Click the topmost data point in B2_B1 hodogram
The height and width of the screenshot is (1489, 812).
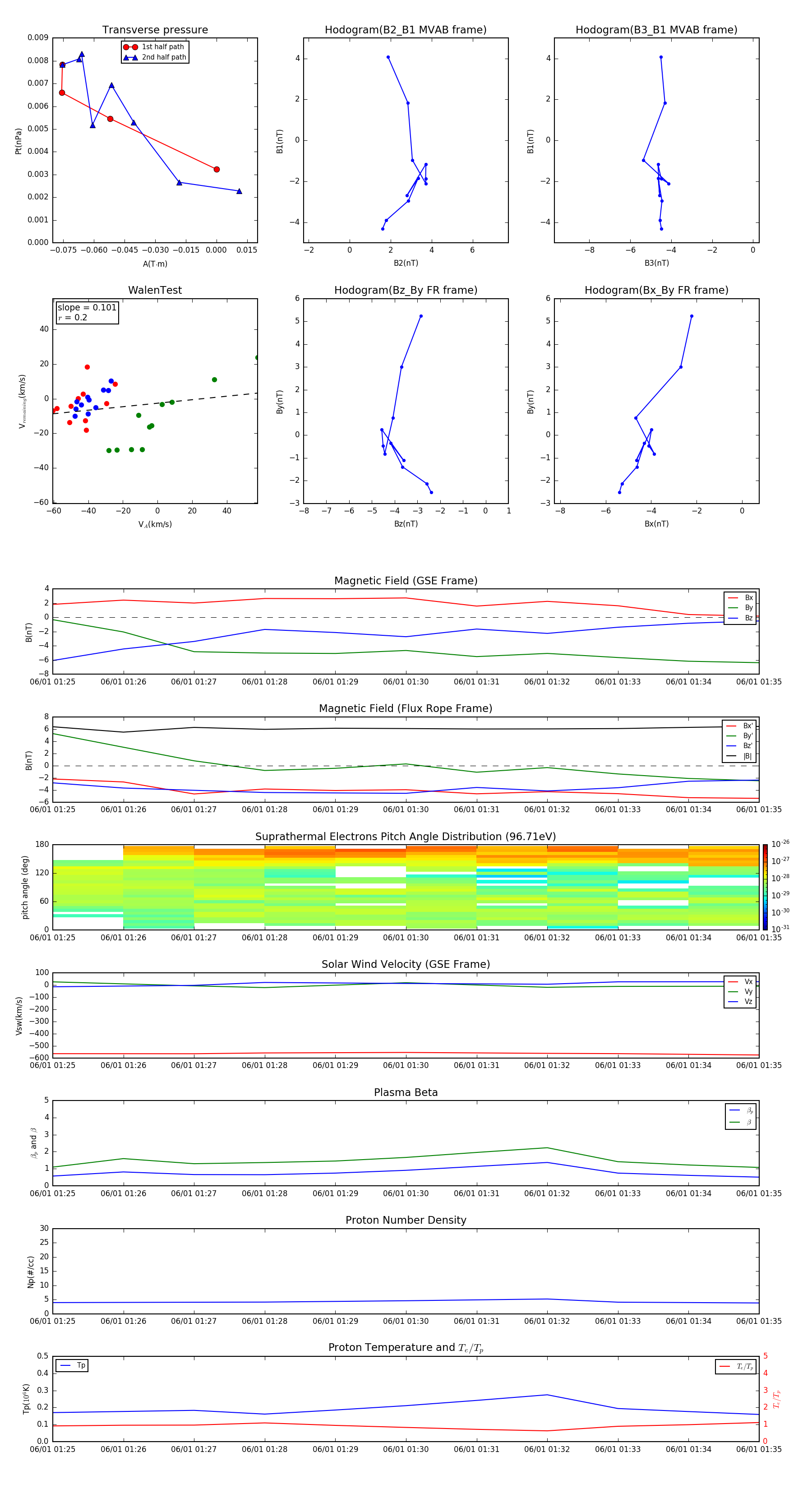tap(388, 57)
